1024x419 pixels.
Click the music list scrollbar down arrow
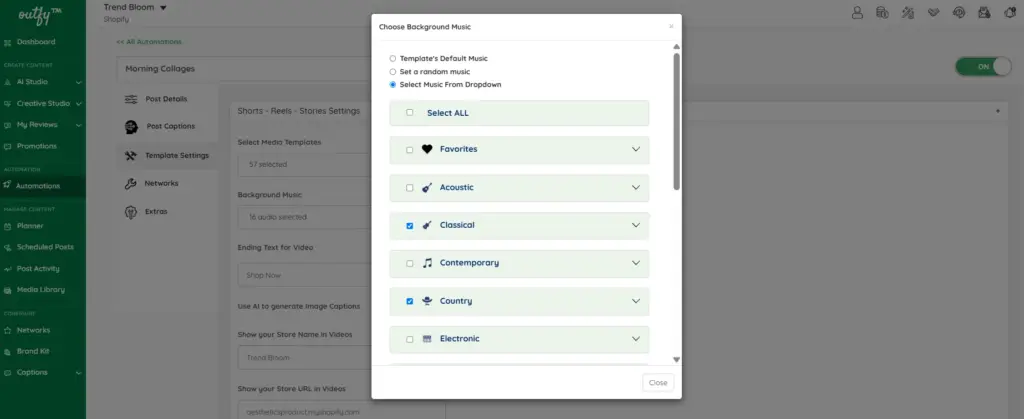point(677,360)
